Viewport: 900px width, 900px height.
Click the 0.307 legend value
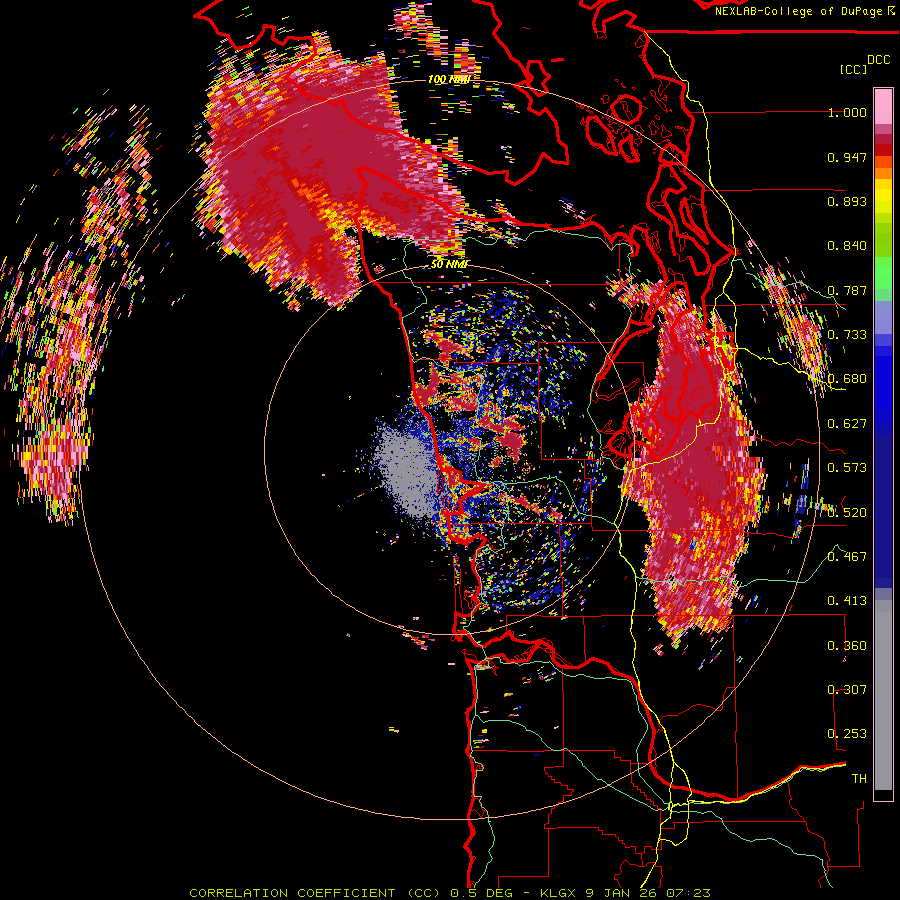click(x=847, y=689)
